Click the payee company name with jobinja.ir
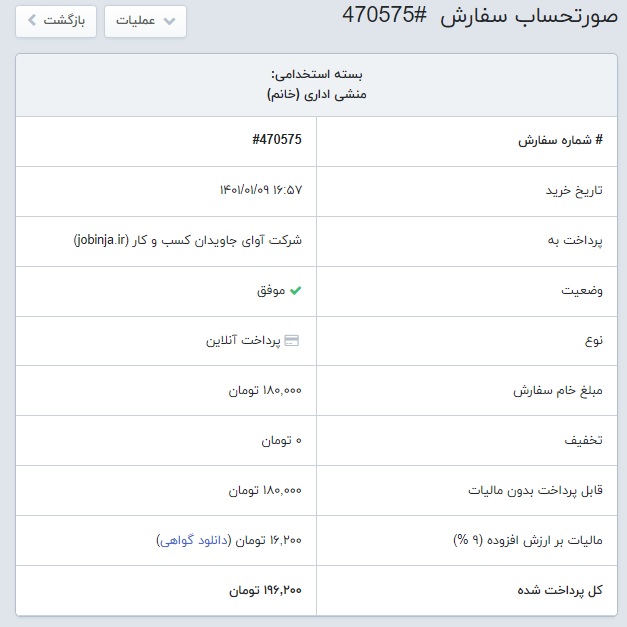This screenshot has height=627, width=627. click(x=187, y=241)
